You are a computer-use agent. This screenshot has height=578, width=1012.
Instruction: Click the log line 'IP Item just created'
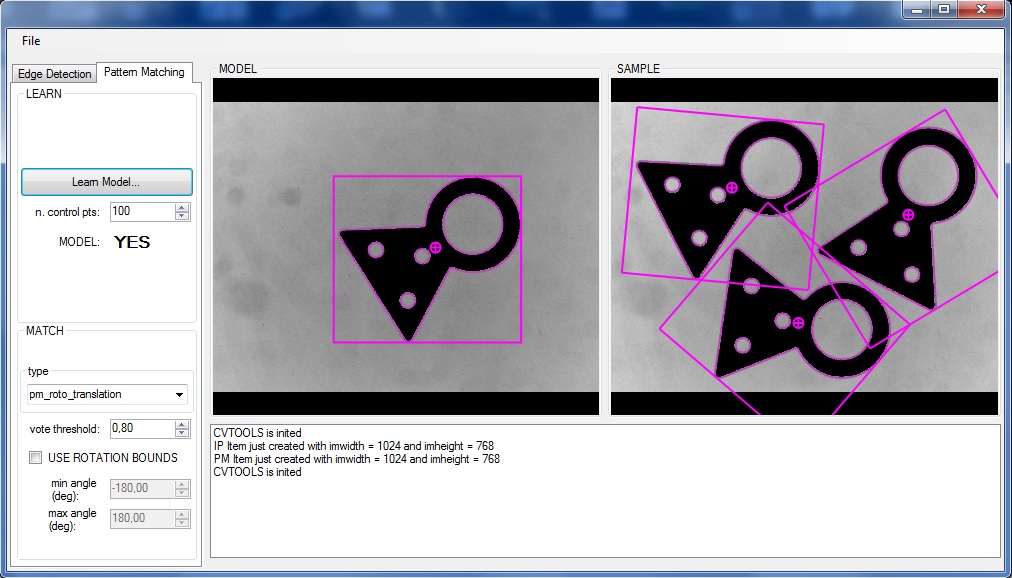click(x=354, y=446)
